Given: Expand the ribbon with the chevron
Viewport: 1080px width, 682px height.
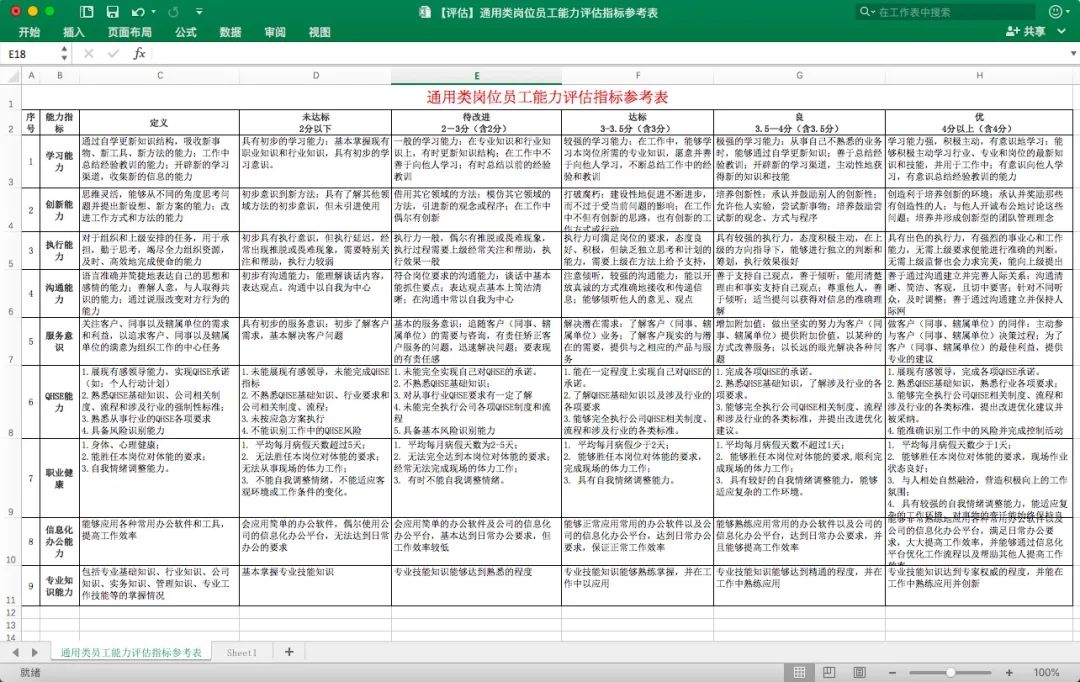Looking at the screenshot, I should point(1062,32).
